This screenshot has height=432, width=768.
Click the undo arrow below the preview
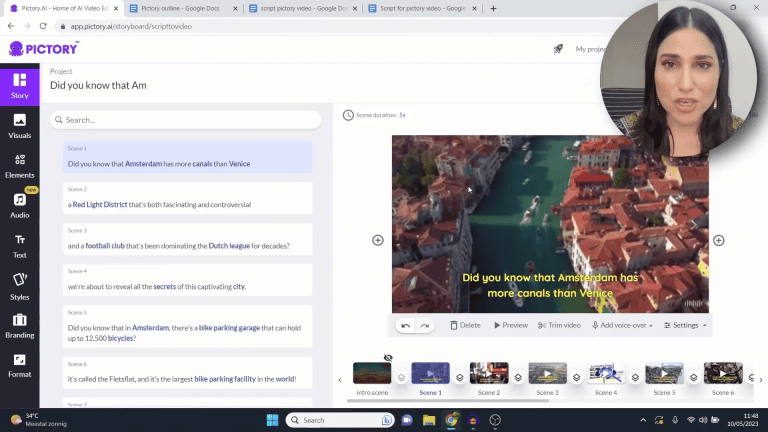(405, 325)
